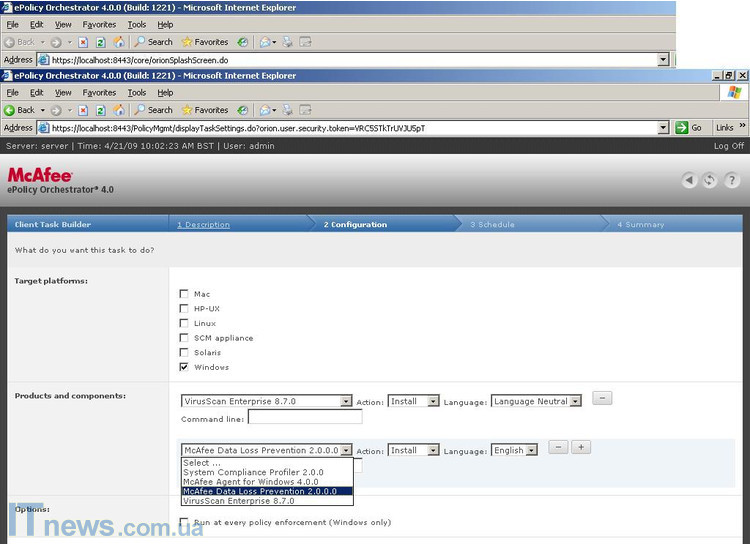The height and width of the screenshot is (544, 750).
Task: Check the HP-UX platform checkbox
Action: 184,309
